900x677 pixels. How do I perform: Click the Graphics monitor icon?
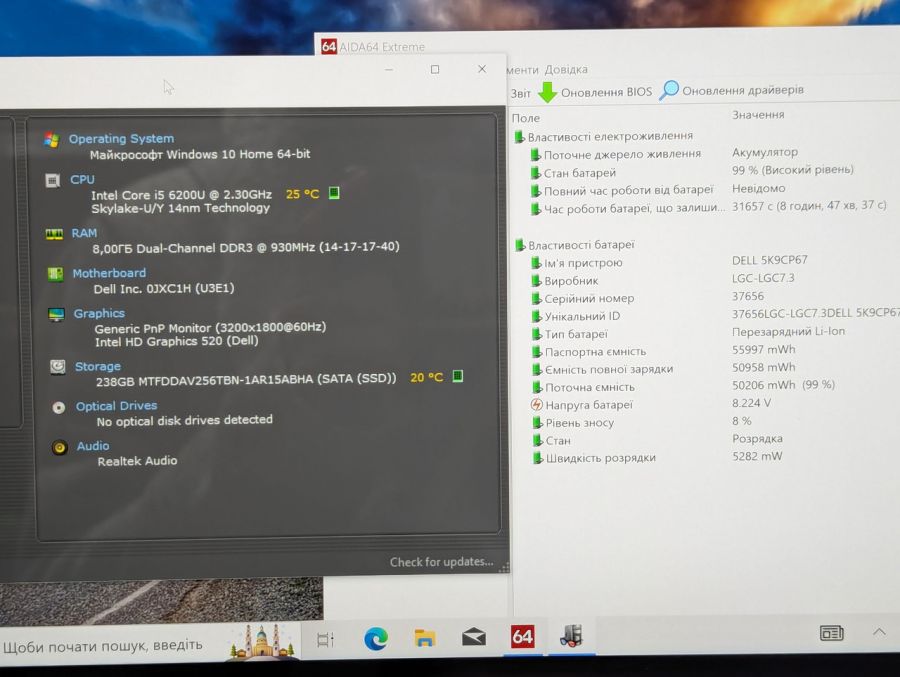(x=56, y=315)
